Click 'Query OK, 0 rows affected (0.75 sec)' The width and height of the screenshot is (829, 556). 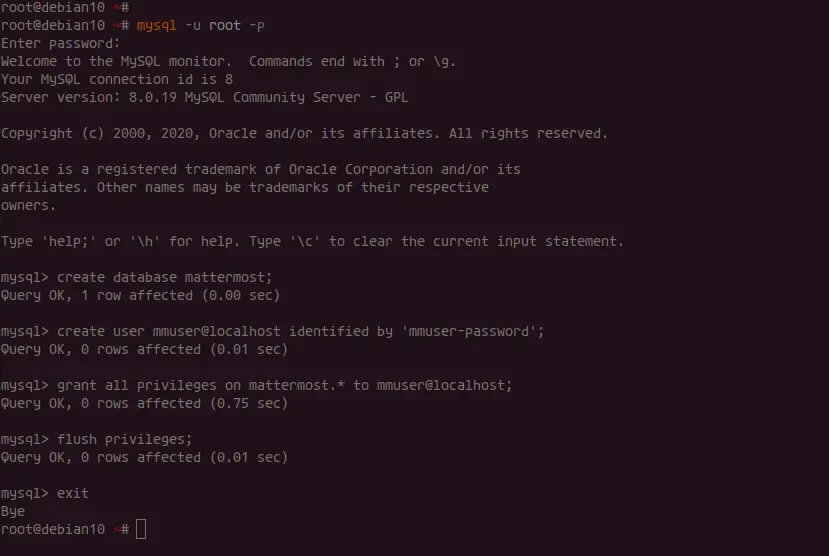[144, 403]
